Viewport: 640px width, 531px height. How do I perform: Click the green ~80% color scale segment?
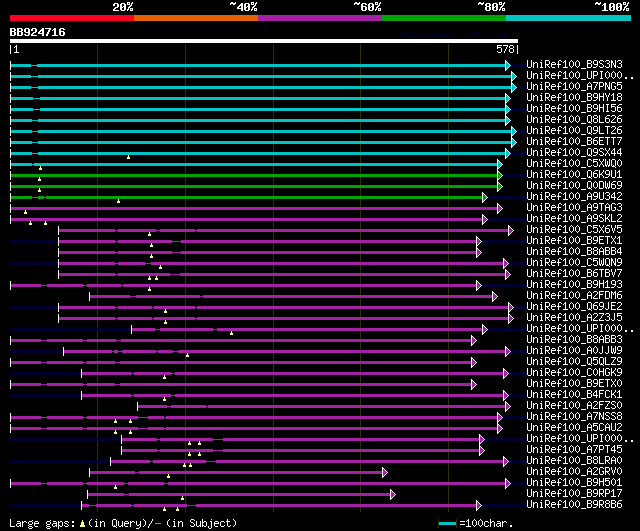[x=444, y=18]
